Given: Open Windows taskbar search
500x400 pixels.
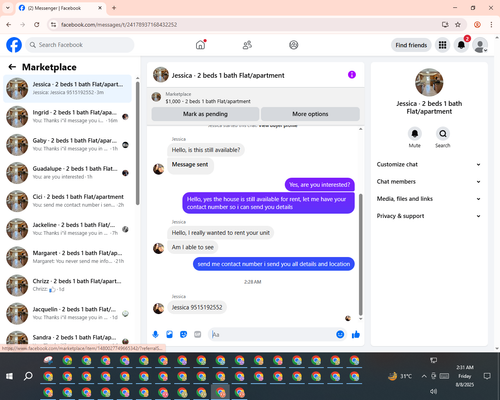Looking at the screenshot, I should [28, 376].
